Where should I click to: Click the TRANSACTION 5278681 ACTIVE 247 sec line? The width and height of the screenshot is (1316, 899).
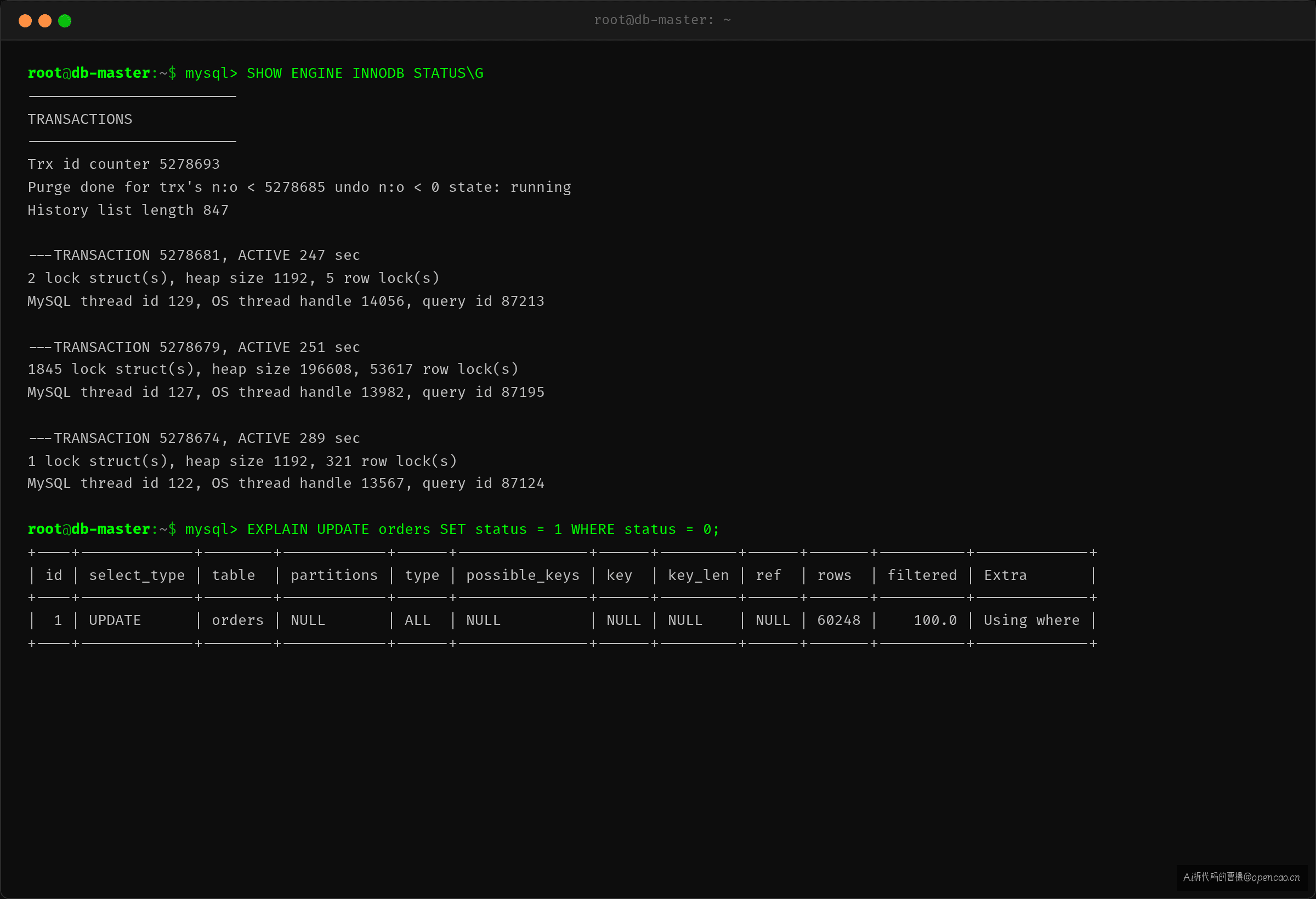(194, 255)
